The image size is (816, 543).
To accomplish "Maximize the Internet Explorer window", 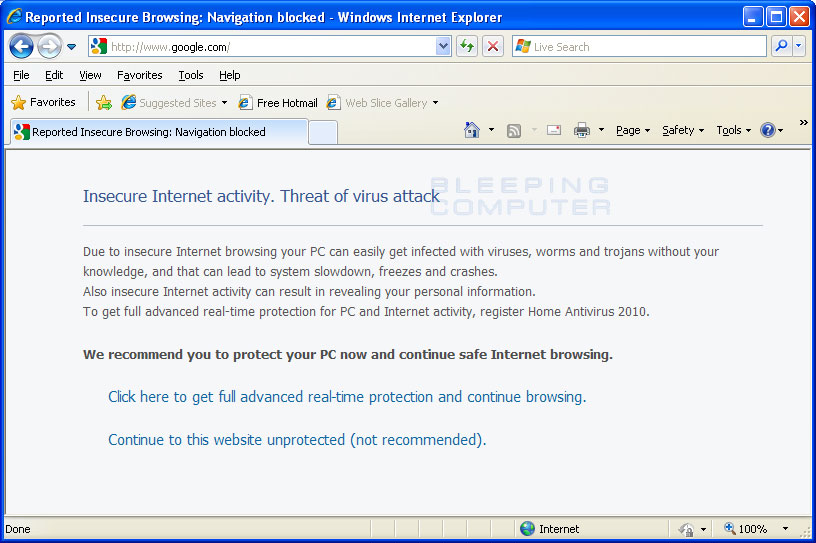I will 776,17.
